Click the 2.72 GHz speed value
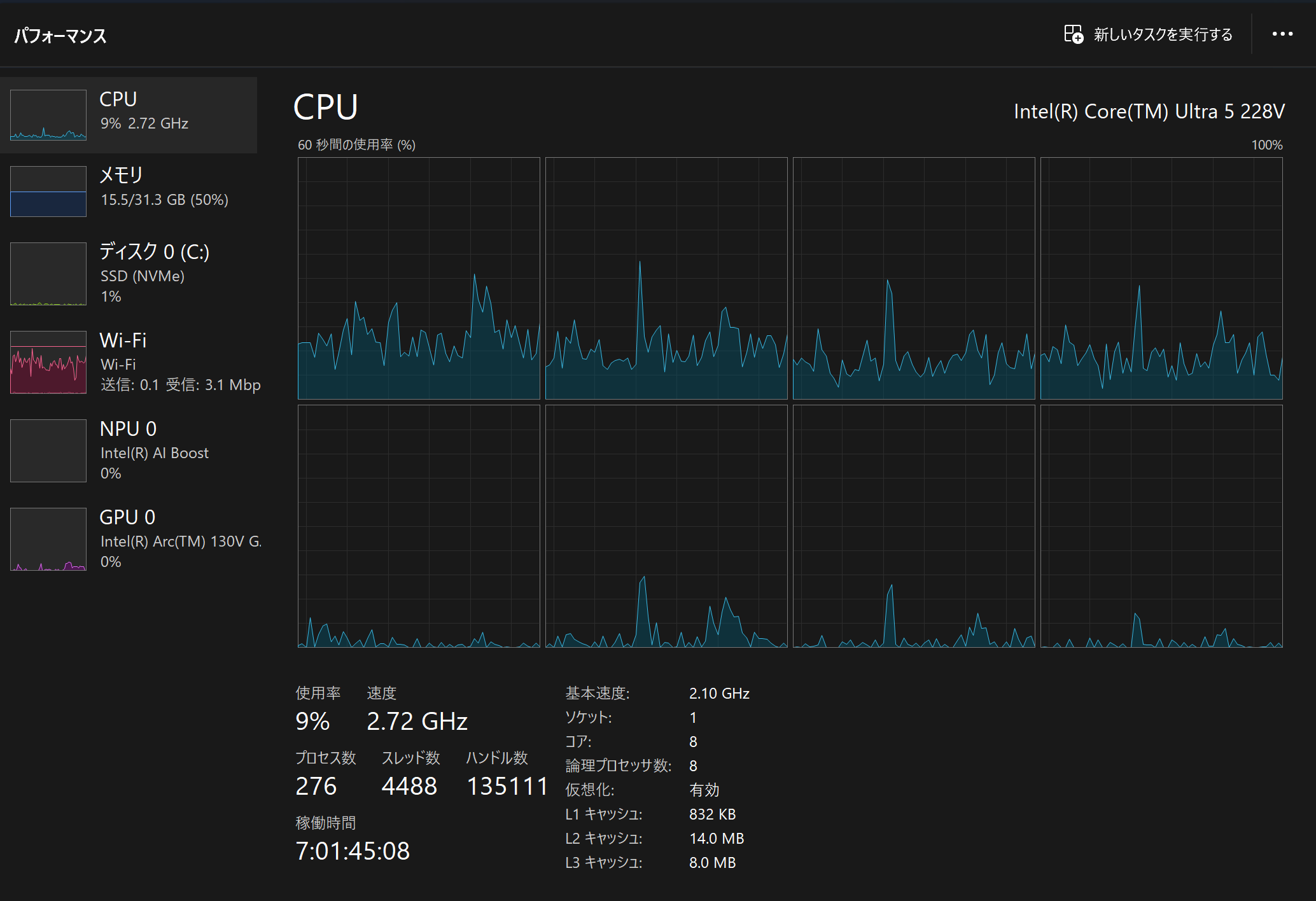 (417, 722)
